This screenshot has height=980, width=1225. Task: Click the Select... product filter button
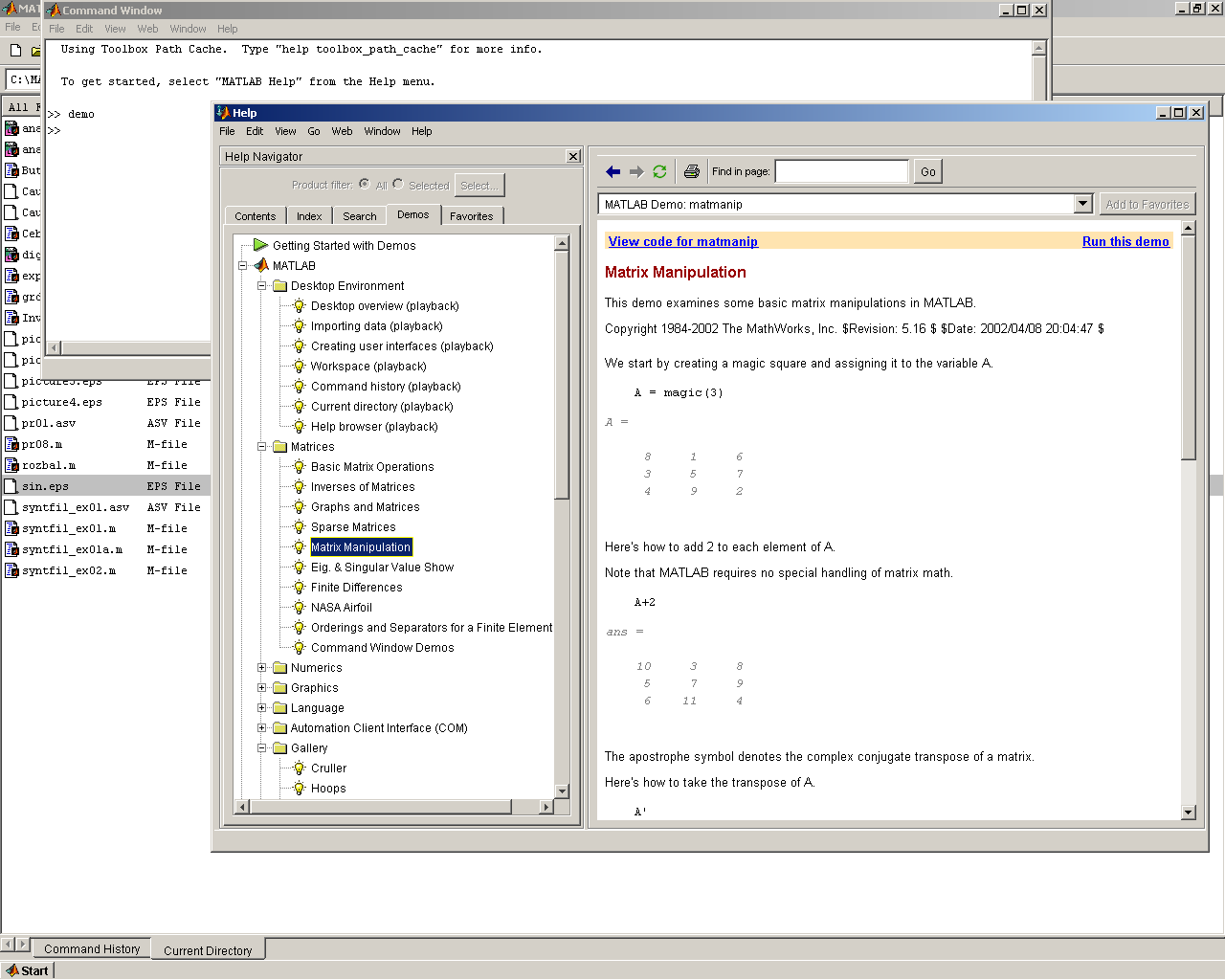pos(479,186)
